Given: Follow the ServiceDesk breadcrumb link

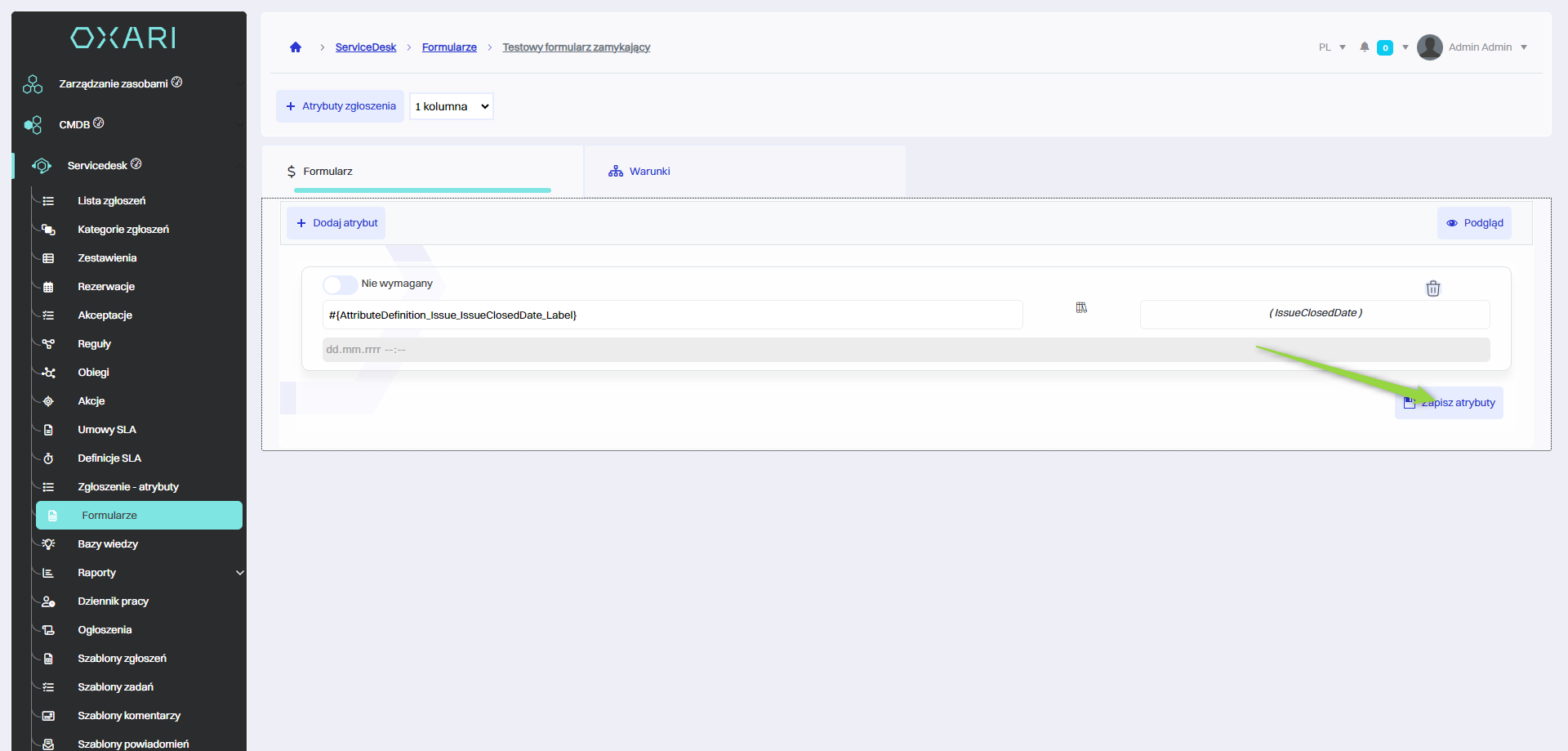Looking at the screenshot, I should point(365,47).
